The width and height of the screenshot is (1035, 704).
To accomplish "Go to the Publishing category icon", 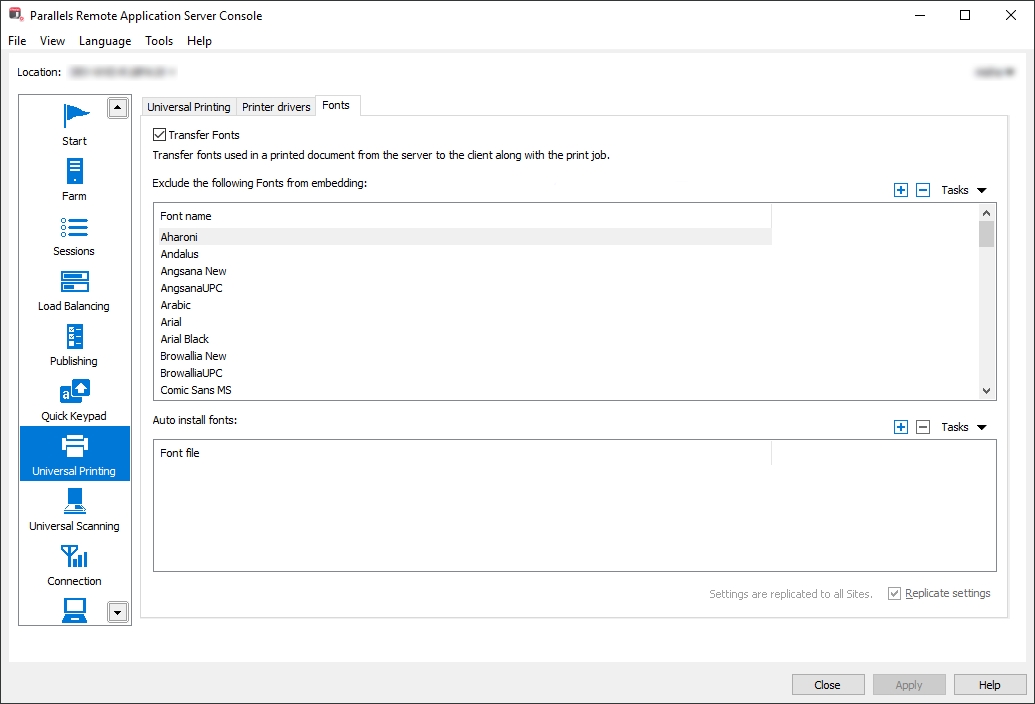I will (x=74, y=337).
